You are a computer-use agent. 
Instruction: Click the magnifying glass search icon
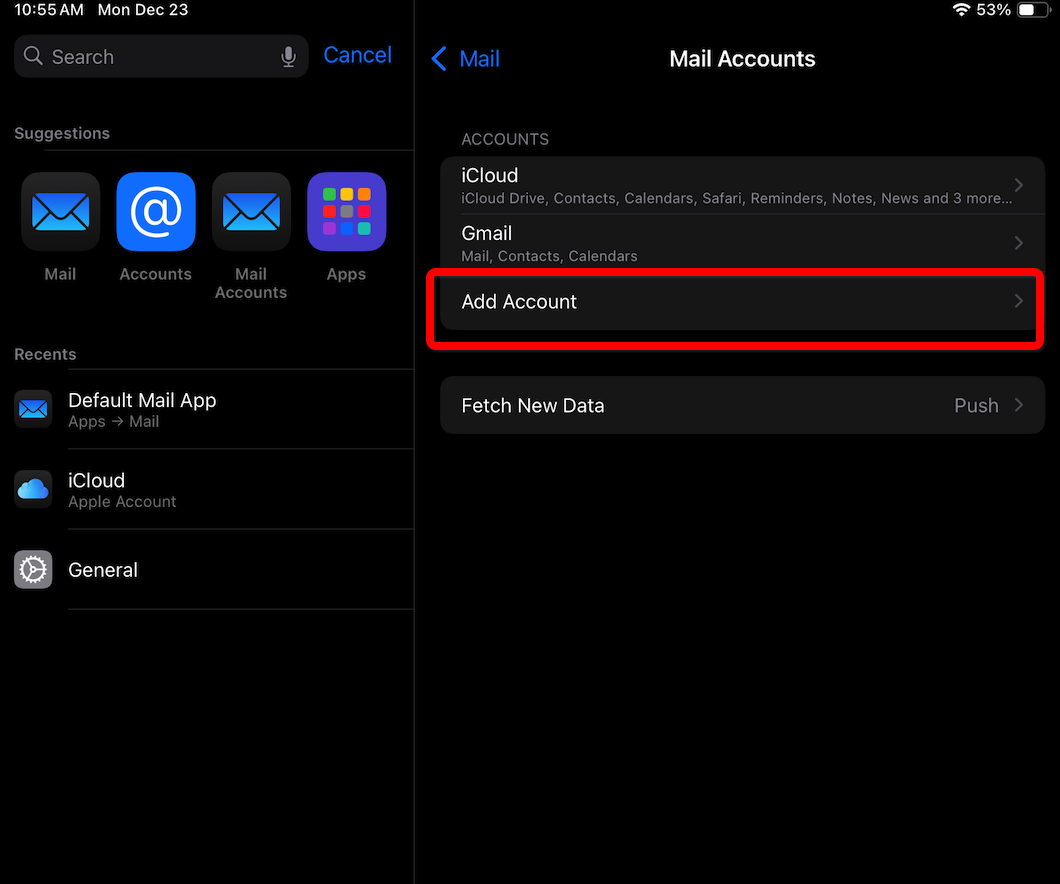point(32,56)
